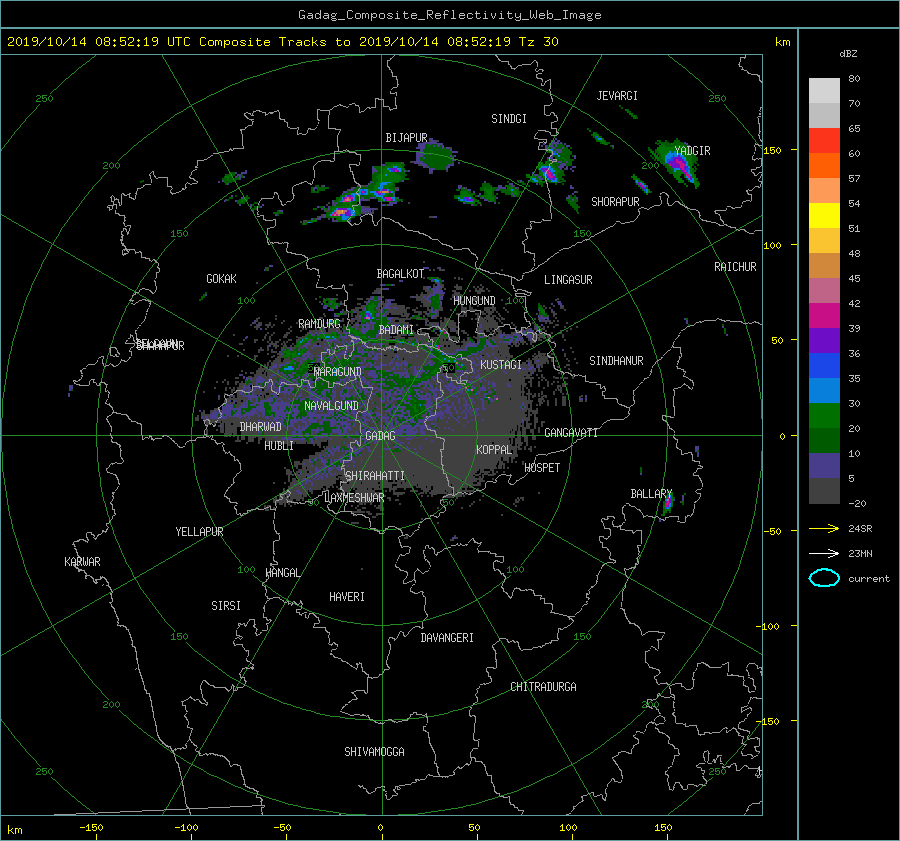The height and width of the screenshot is (841, 900).
Task: Select the RAICHUR label
Action: click(735, 267)
